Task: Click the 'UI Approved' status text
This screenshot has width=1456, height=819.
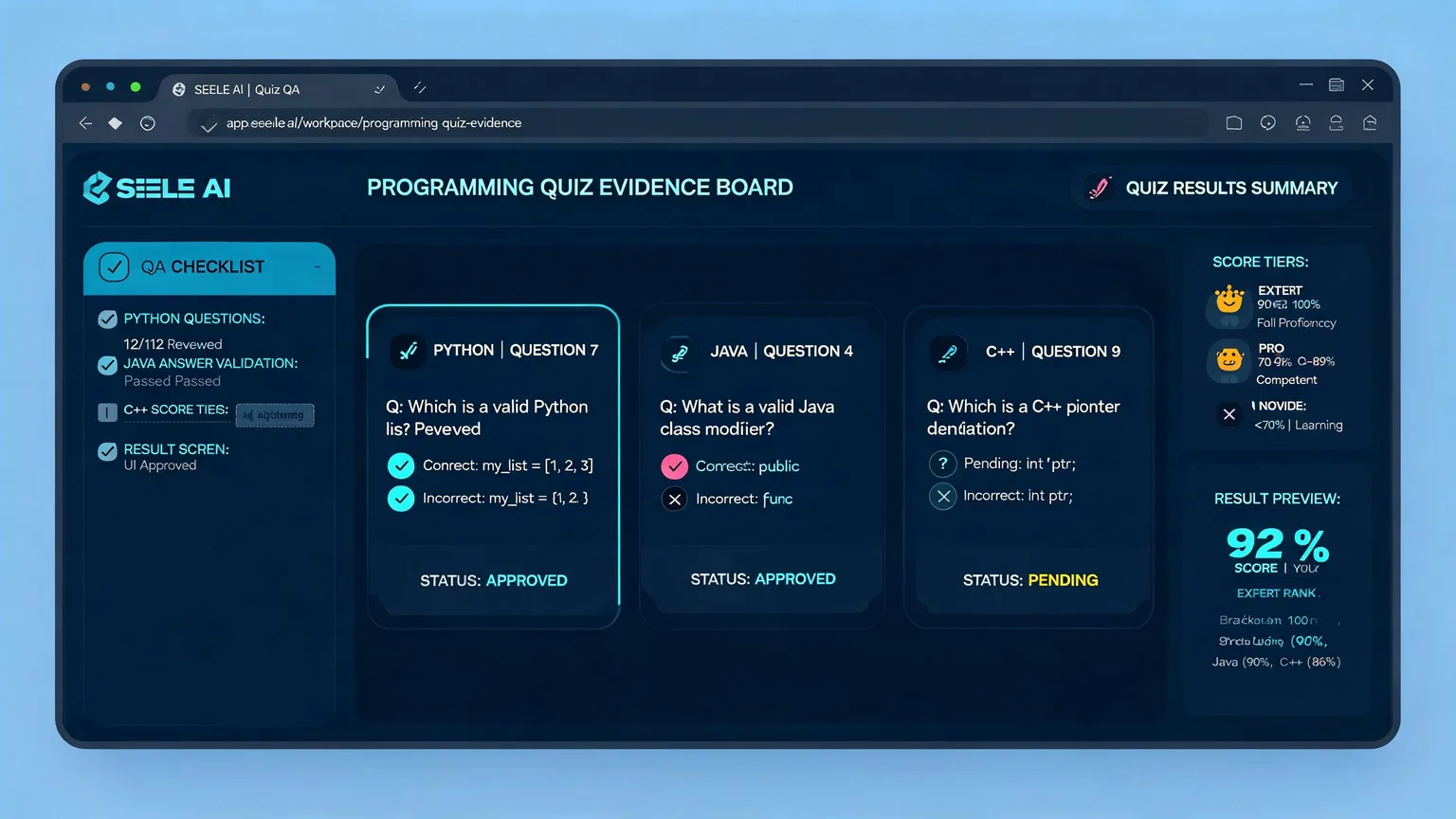Action: [160, 465]
